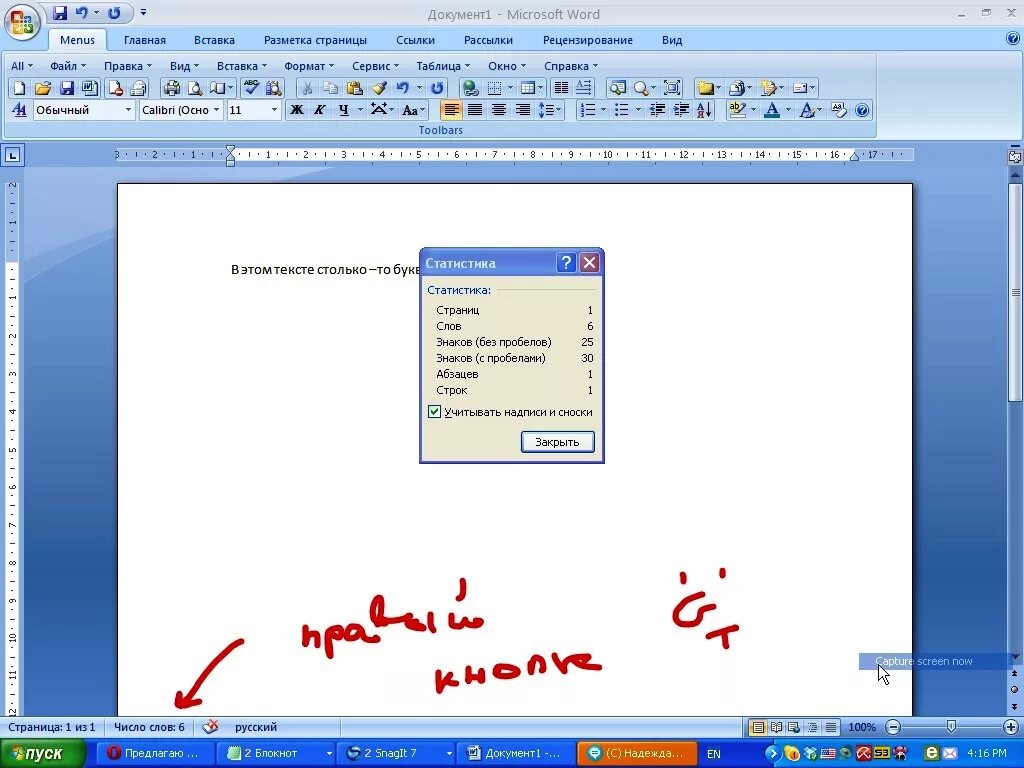Click the Cut scissors icon
1024x768 pixels.
tap(307, 88)
